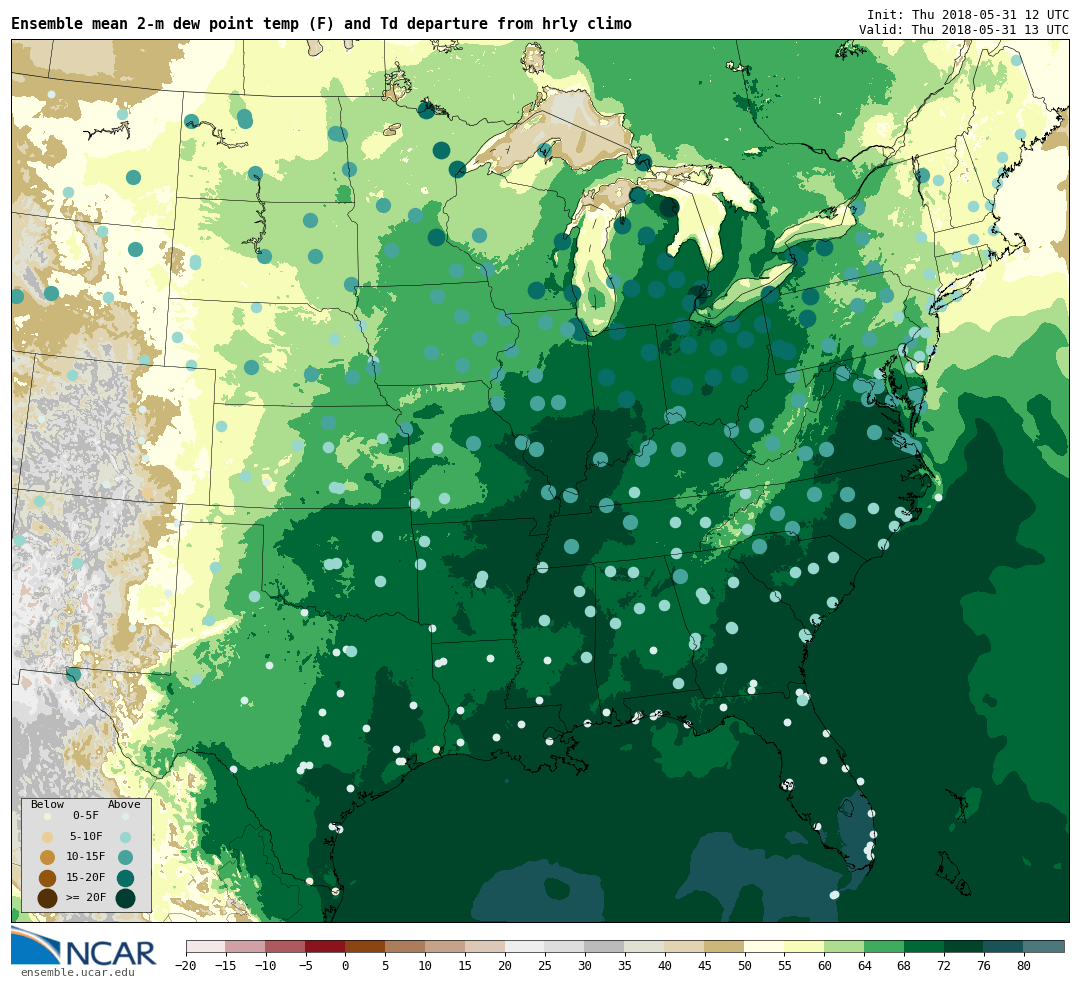Click the '-20' colorbar label
The width and height of the screenshot is (1080, 985).
click(186, 966)
